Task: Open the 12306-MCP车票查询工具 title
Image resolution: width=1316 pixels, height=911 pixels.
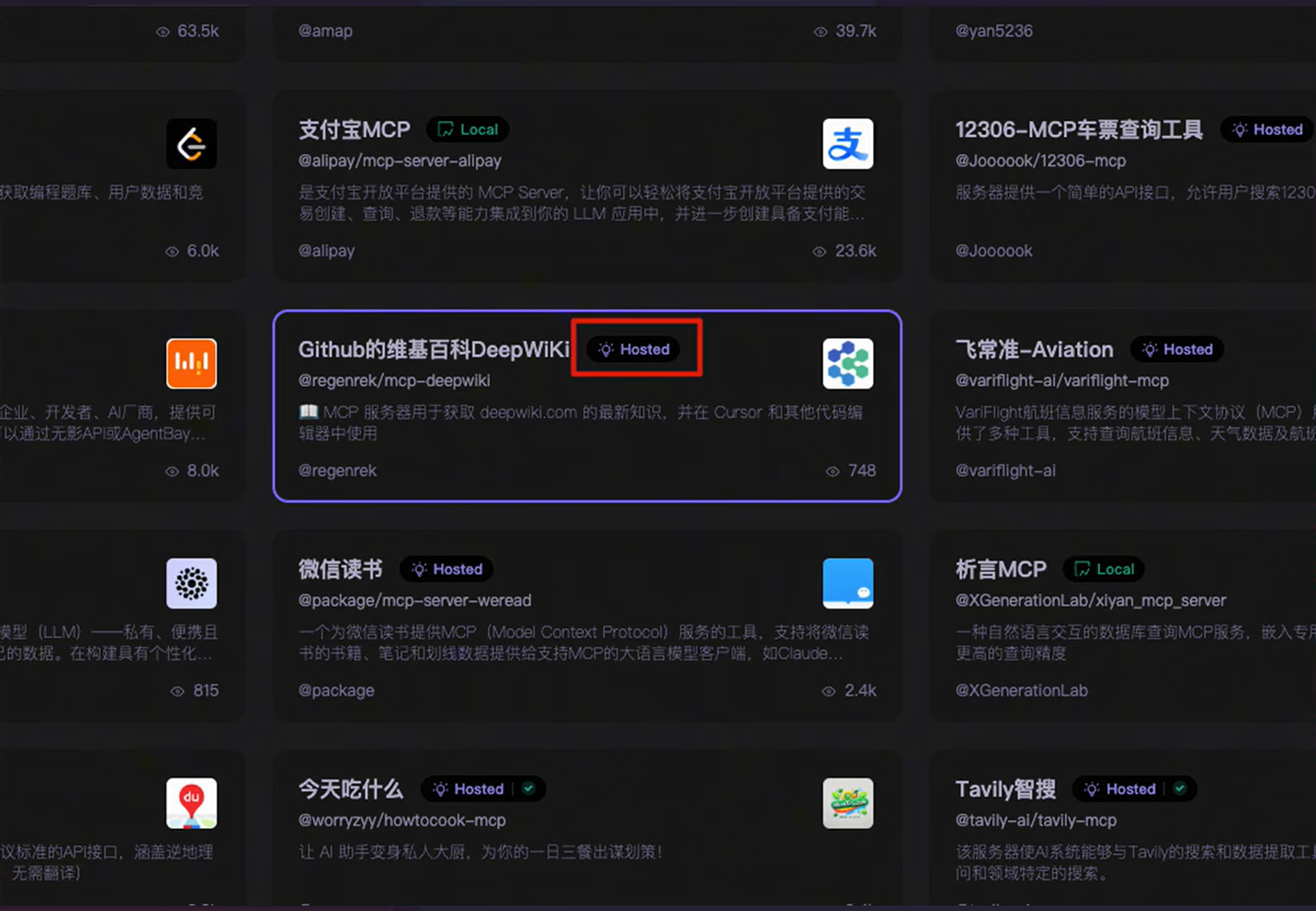Action: point(1079,130)
